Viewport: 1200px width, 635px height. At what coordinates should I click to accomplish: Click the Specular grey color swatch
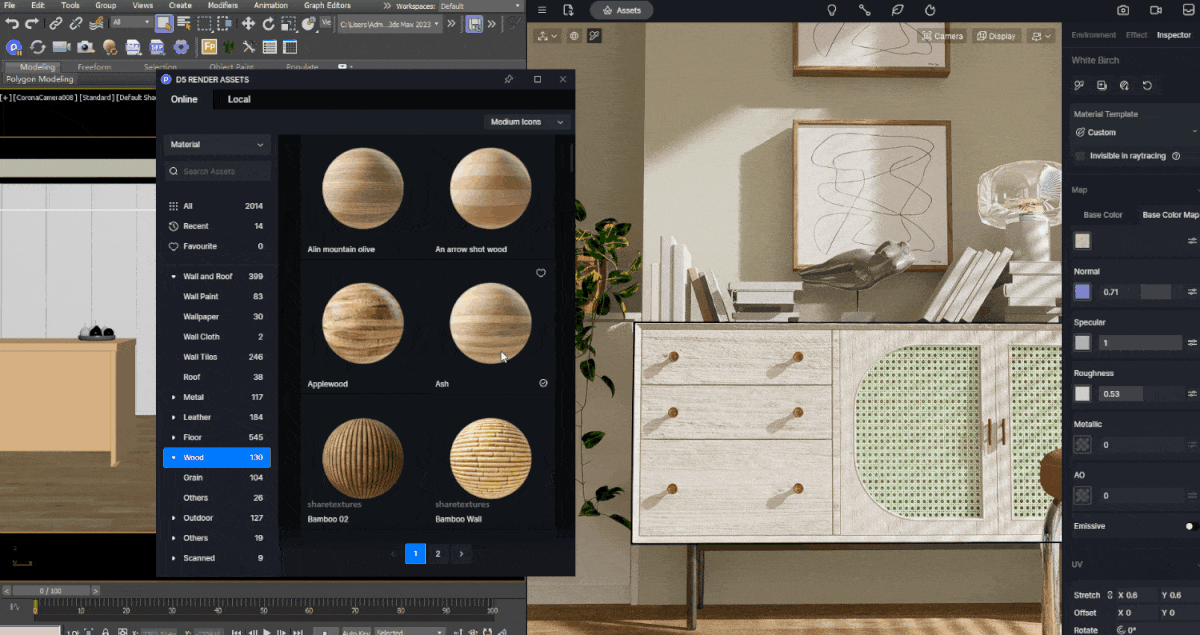tap(1082, 343)
